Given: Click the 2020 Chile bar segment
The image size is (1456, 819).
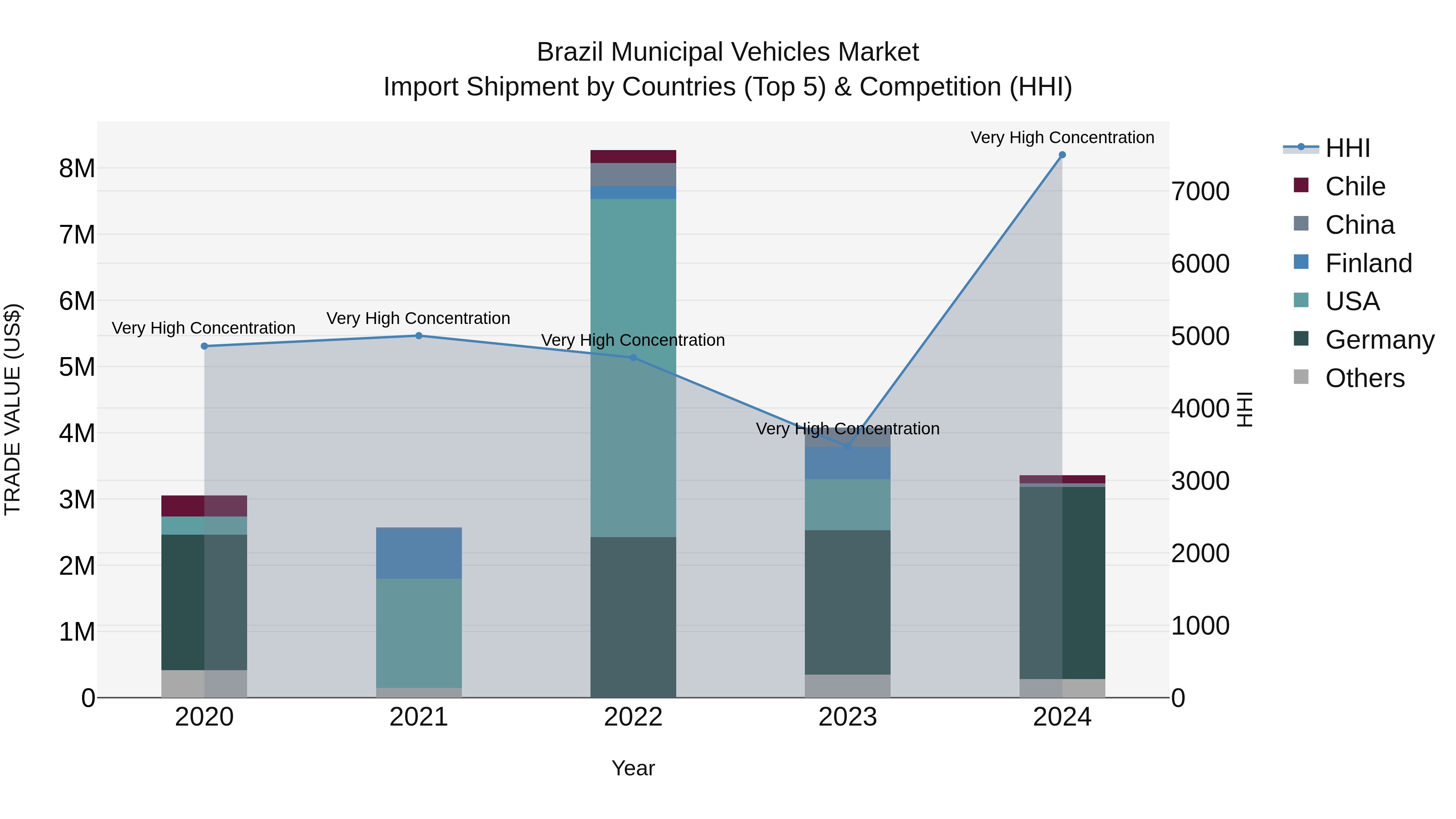Looking at the screenshot, I should pyautogui.click(x=205, y=506).
